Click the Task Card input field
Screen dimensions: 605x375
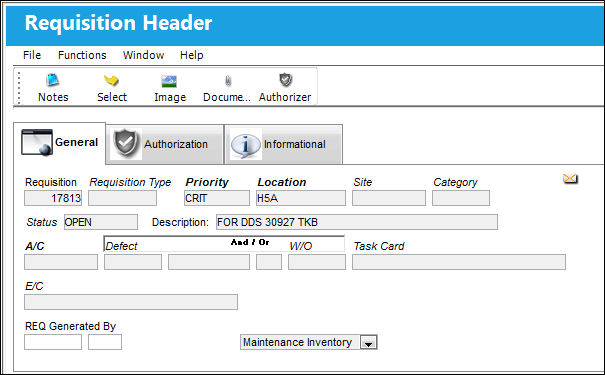pyautogui.click(x=459, y=262)
